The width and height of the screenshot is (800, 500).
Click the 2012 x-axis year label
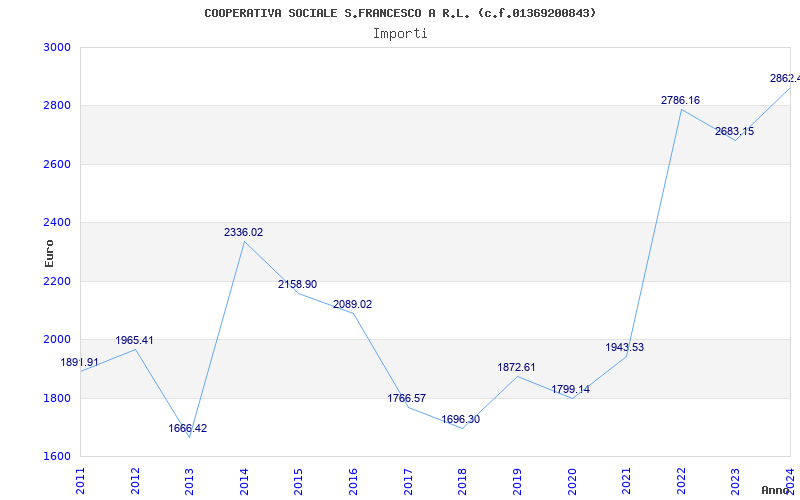135,481
